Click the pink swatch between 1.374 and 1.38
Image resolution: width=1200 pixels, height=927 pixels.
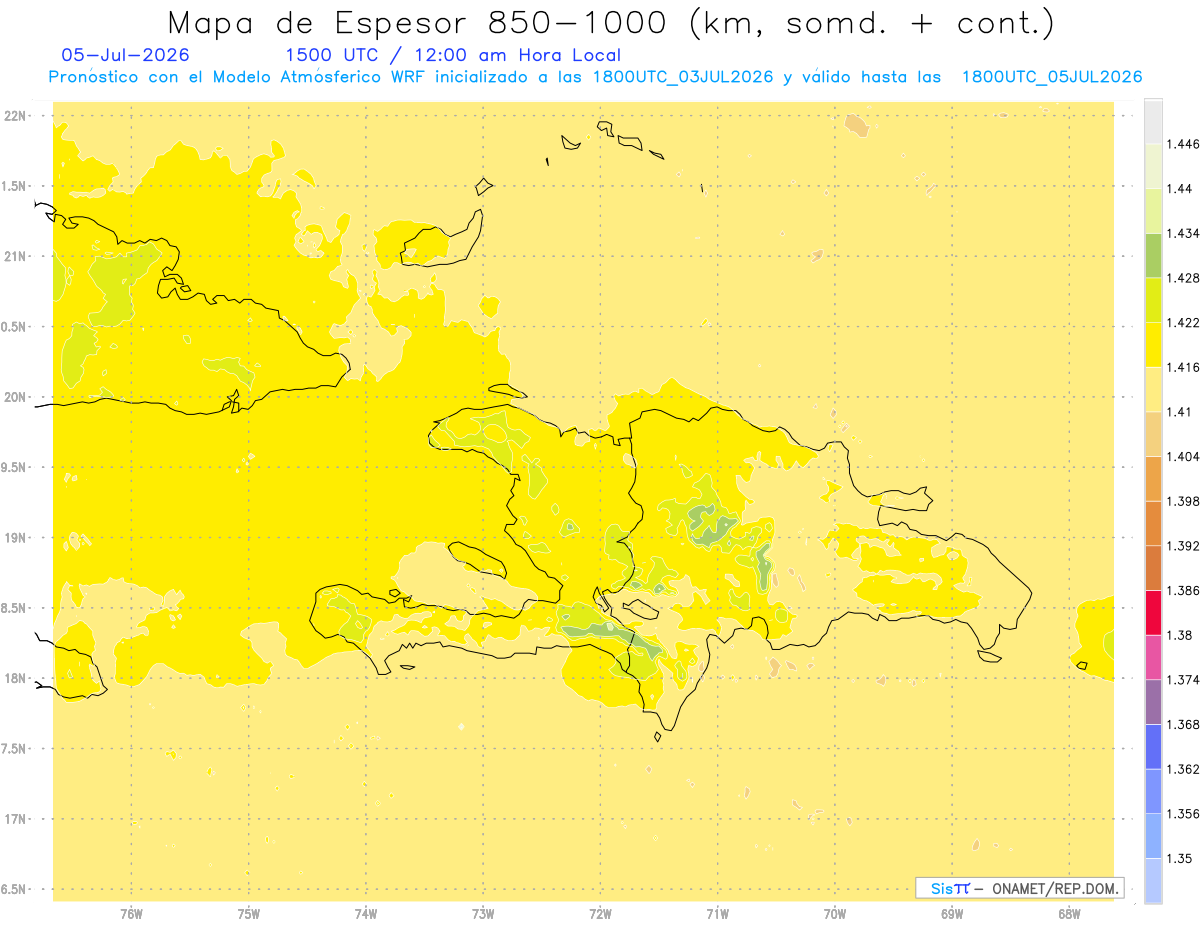tap(1153, 657)
